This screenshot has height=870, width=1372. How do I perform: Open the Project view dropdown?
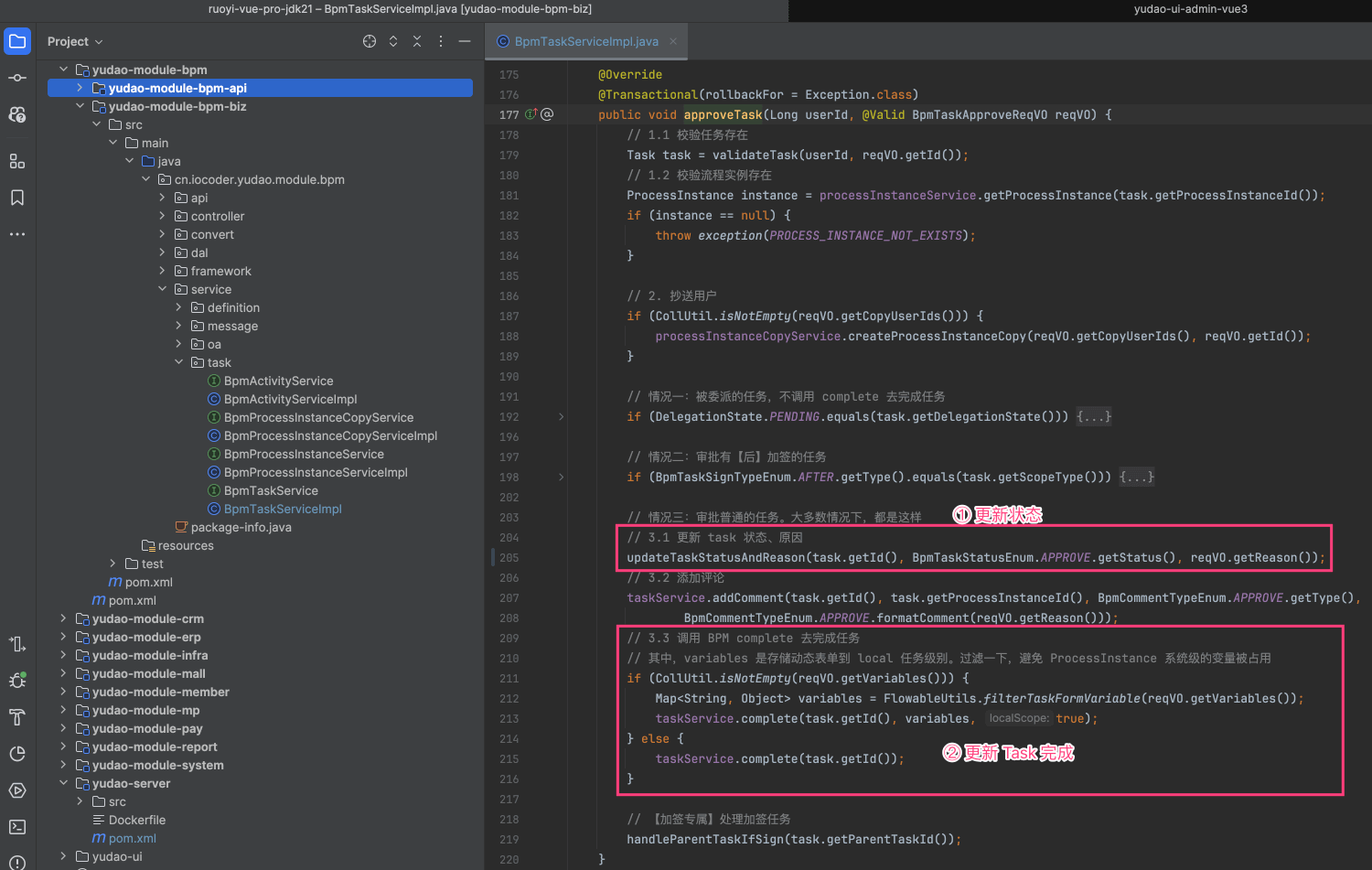pos(75,41)
